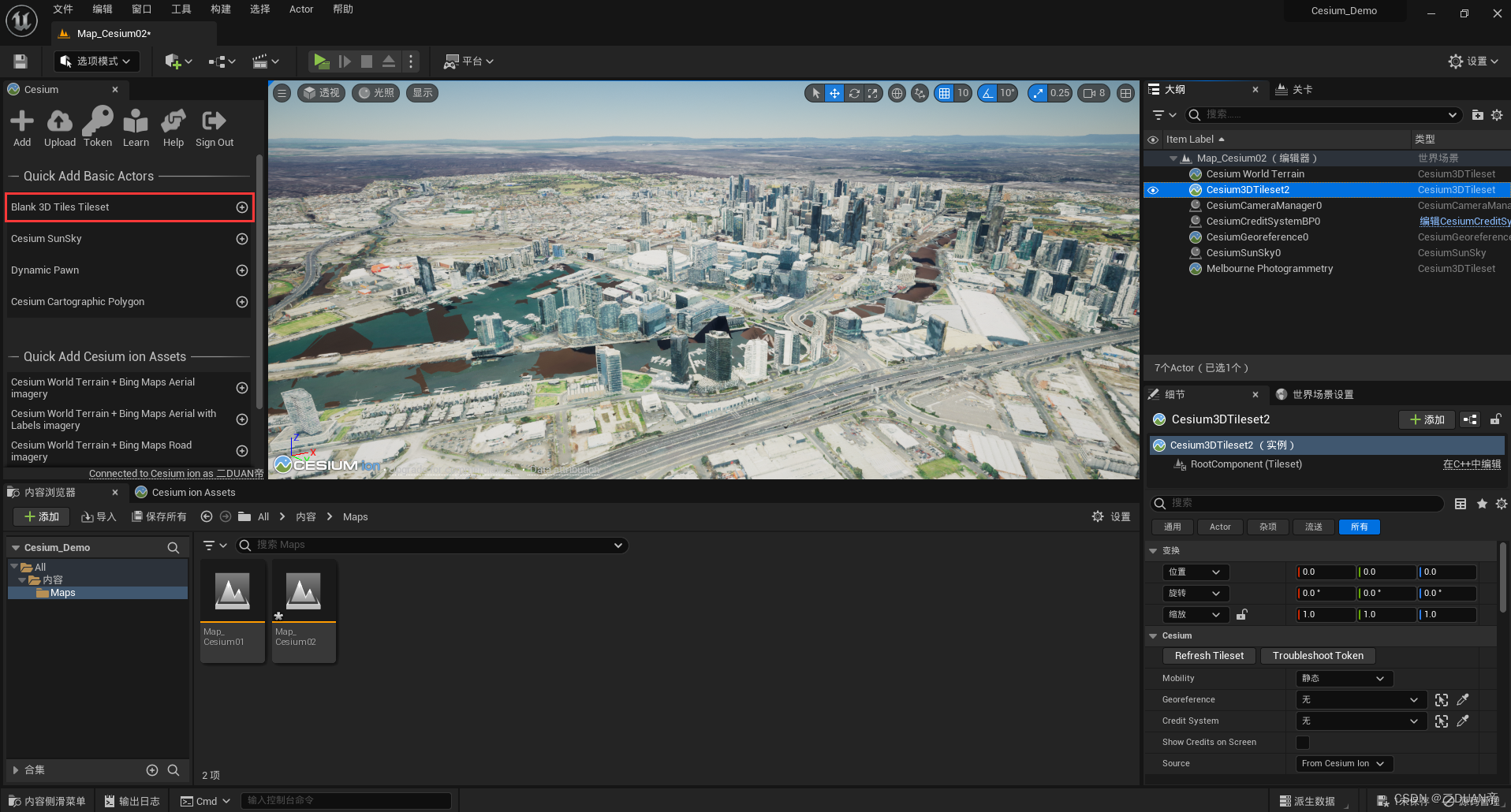
Task: Select Melbourne Photogrammetry in Outliner
Action: 1269,269
